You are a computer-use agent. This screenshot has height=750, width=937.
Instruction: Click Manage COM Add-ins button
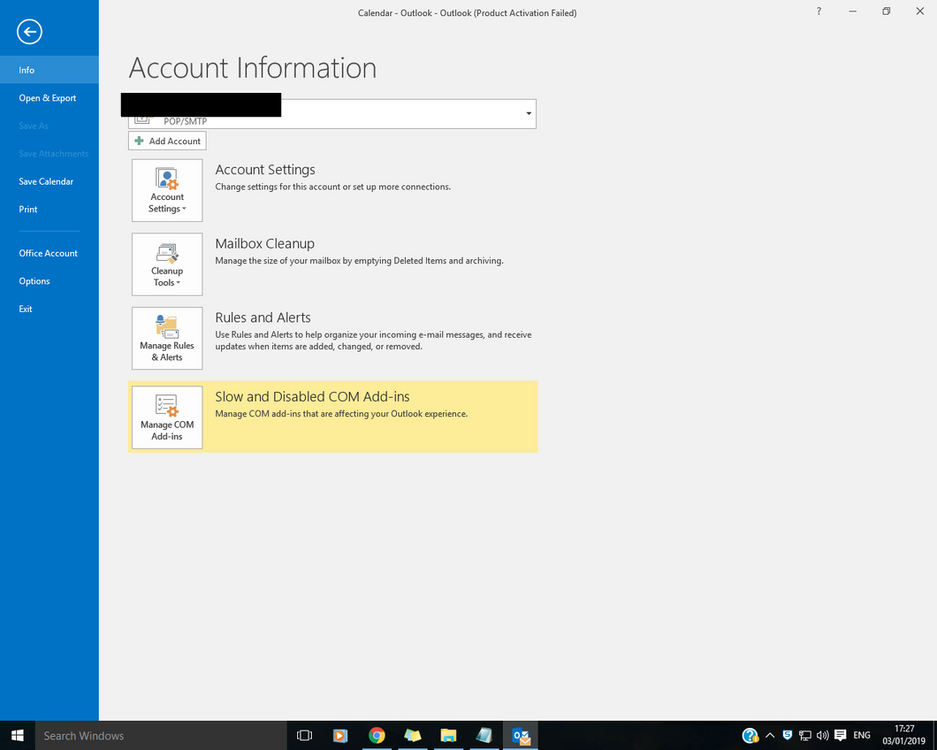[x=167, y=417]
